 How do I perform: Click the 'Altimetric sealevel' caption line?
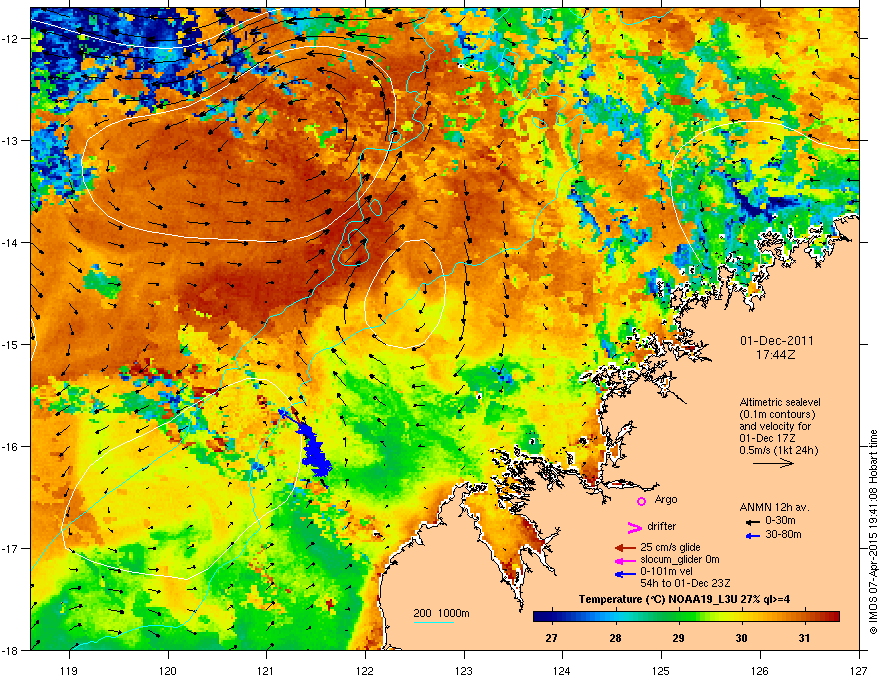point(780,402)
